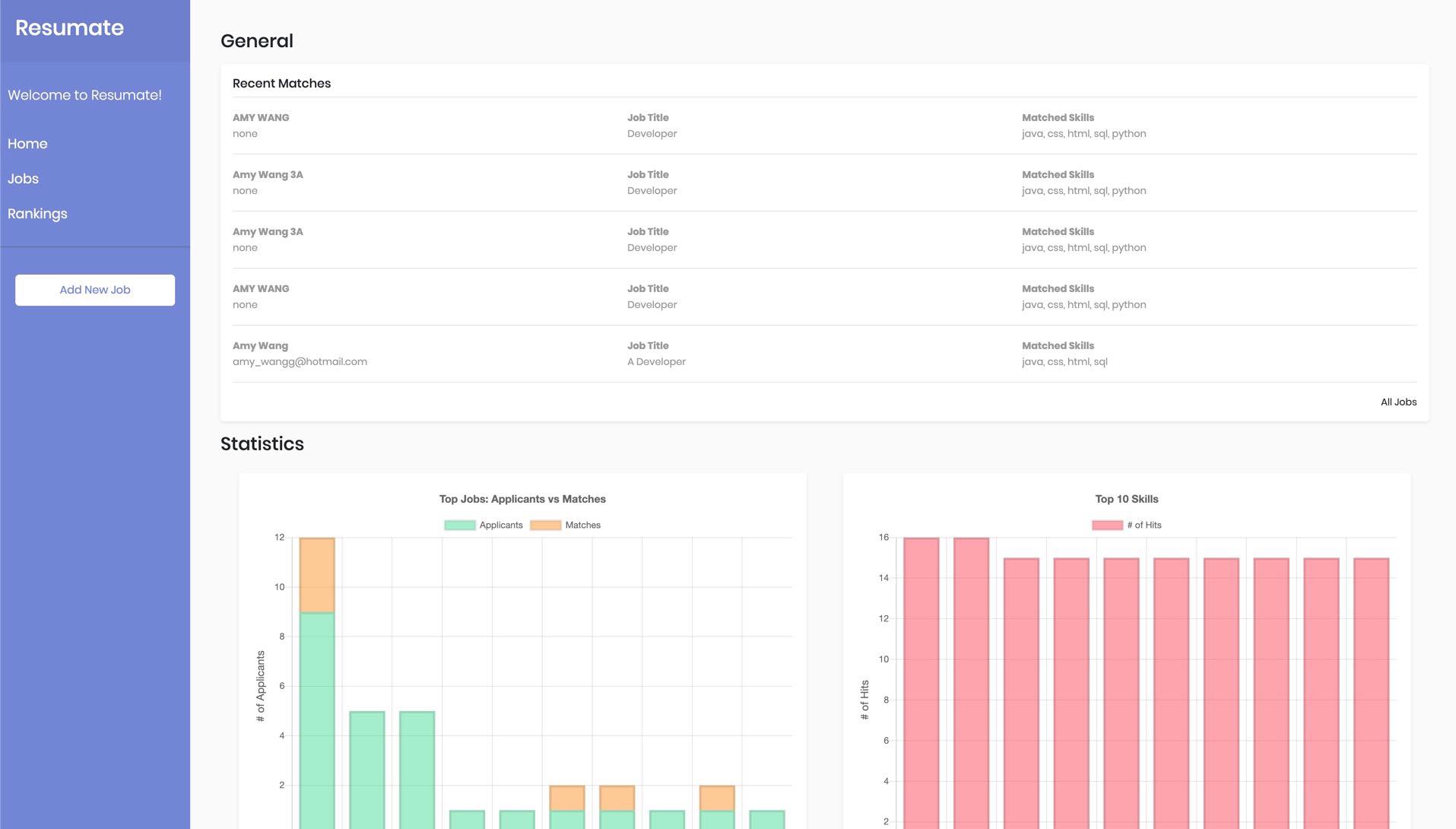Toggle Matches legend swatch in chart

click(545, 525)
